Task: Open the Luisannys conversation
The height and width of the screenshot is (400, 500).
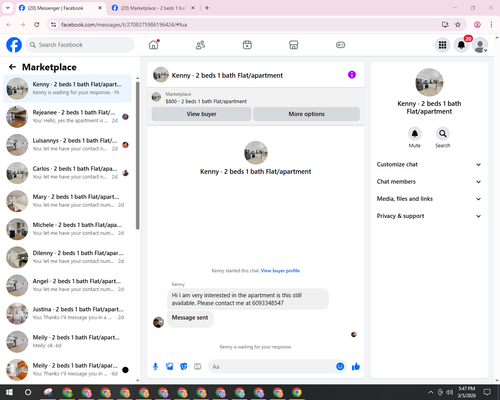Action: click(67, 145)
